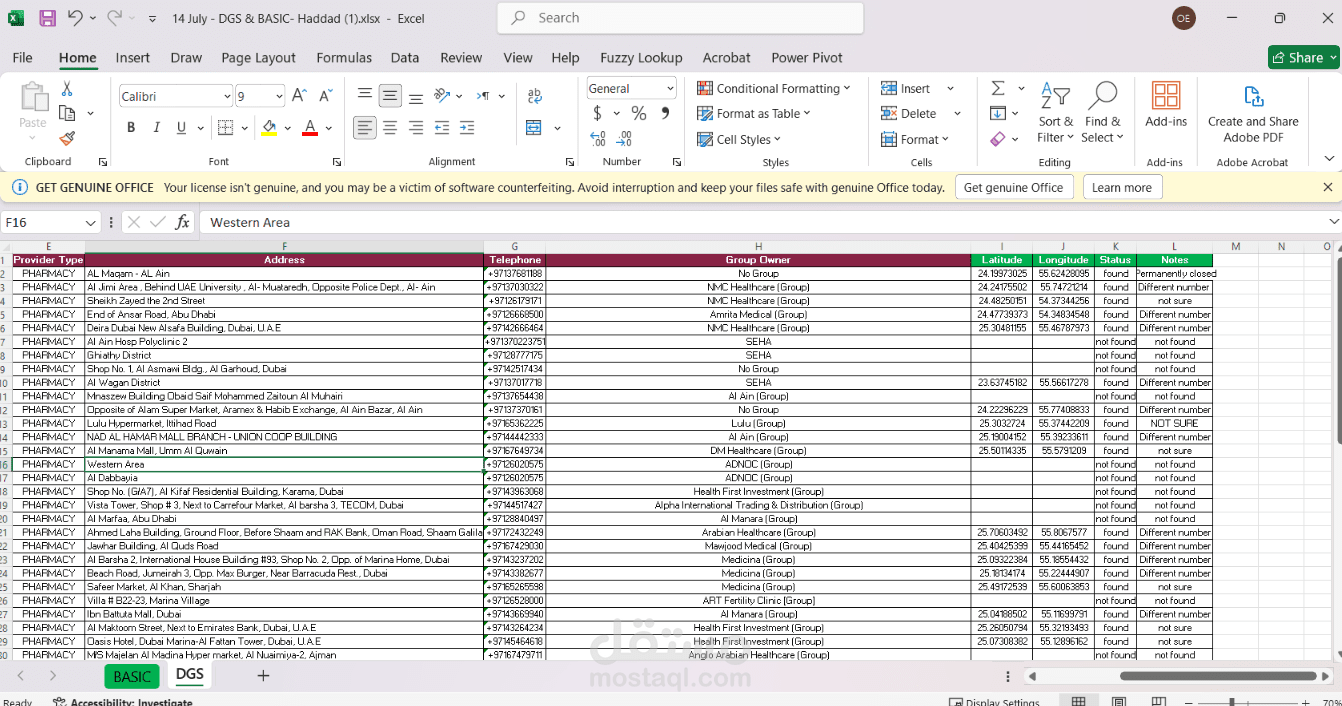The image size is (1342, 706).
Task: Apply Comma Style format
Action: 665,113
